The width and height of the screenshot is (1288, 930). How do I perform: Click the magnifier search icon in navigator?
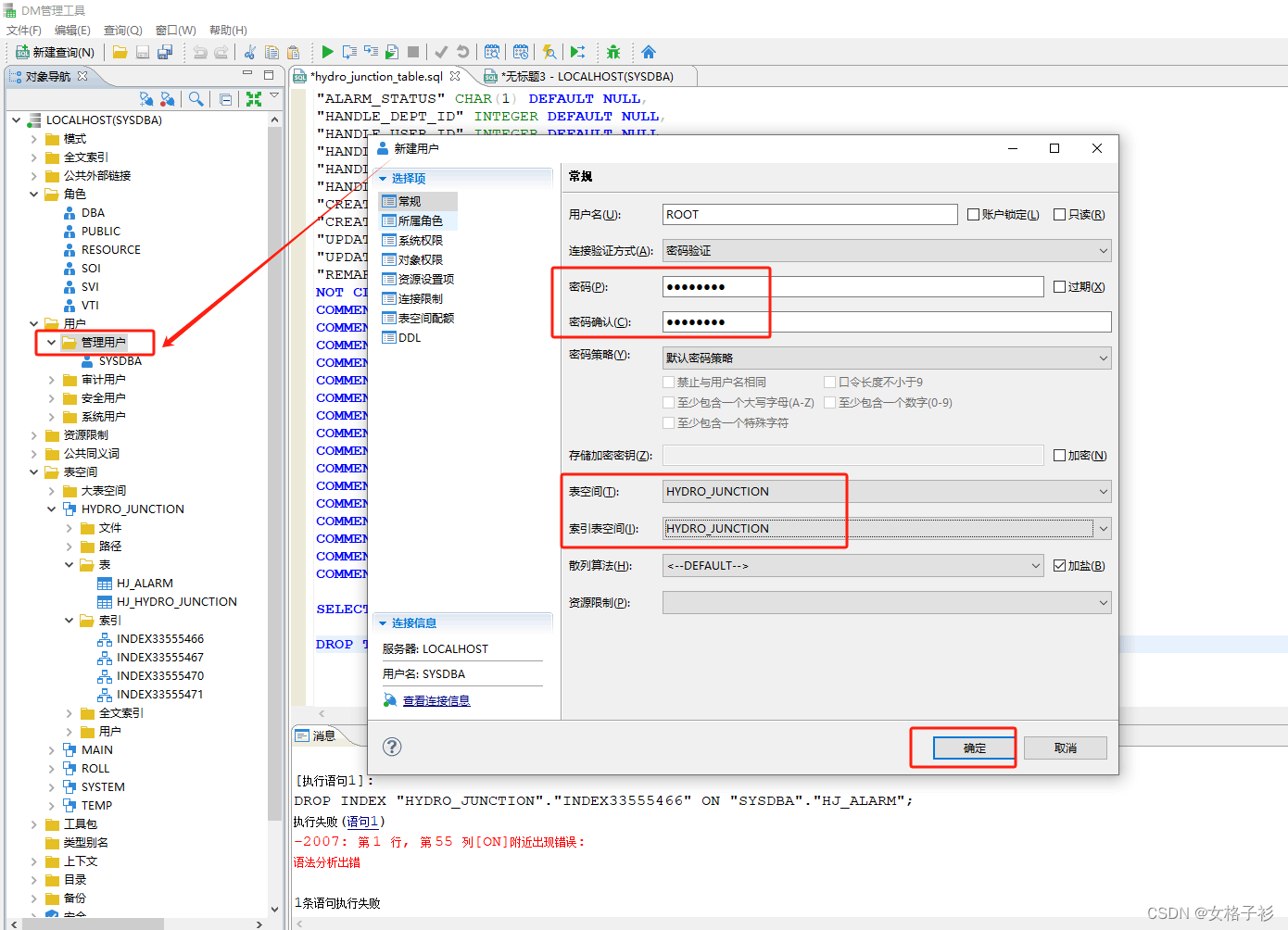pyautogui.click(x=196, y=98)
